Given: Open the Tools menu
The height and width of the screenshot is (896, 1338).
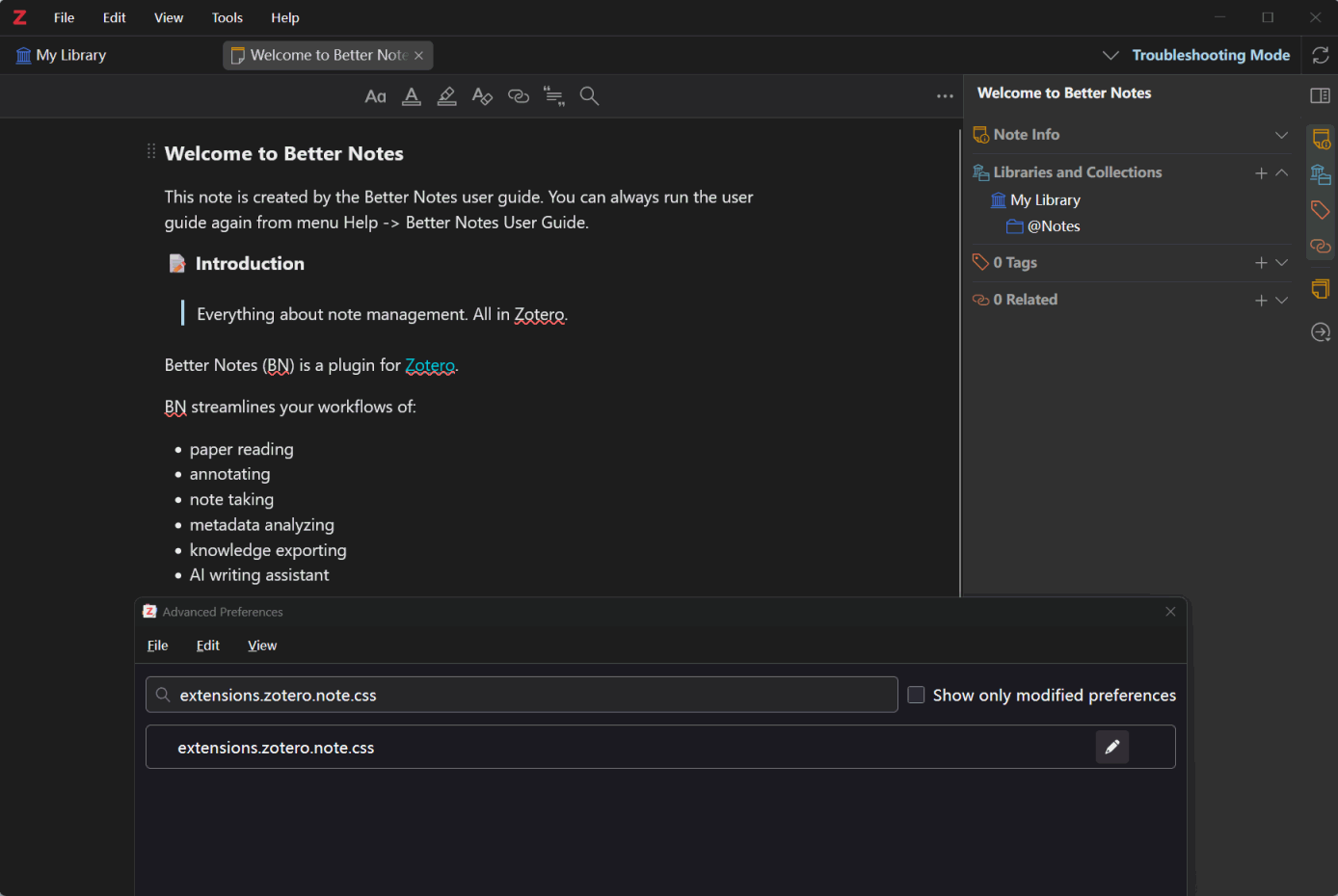Looking at the screenshot, I should [x=227, y=17].
